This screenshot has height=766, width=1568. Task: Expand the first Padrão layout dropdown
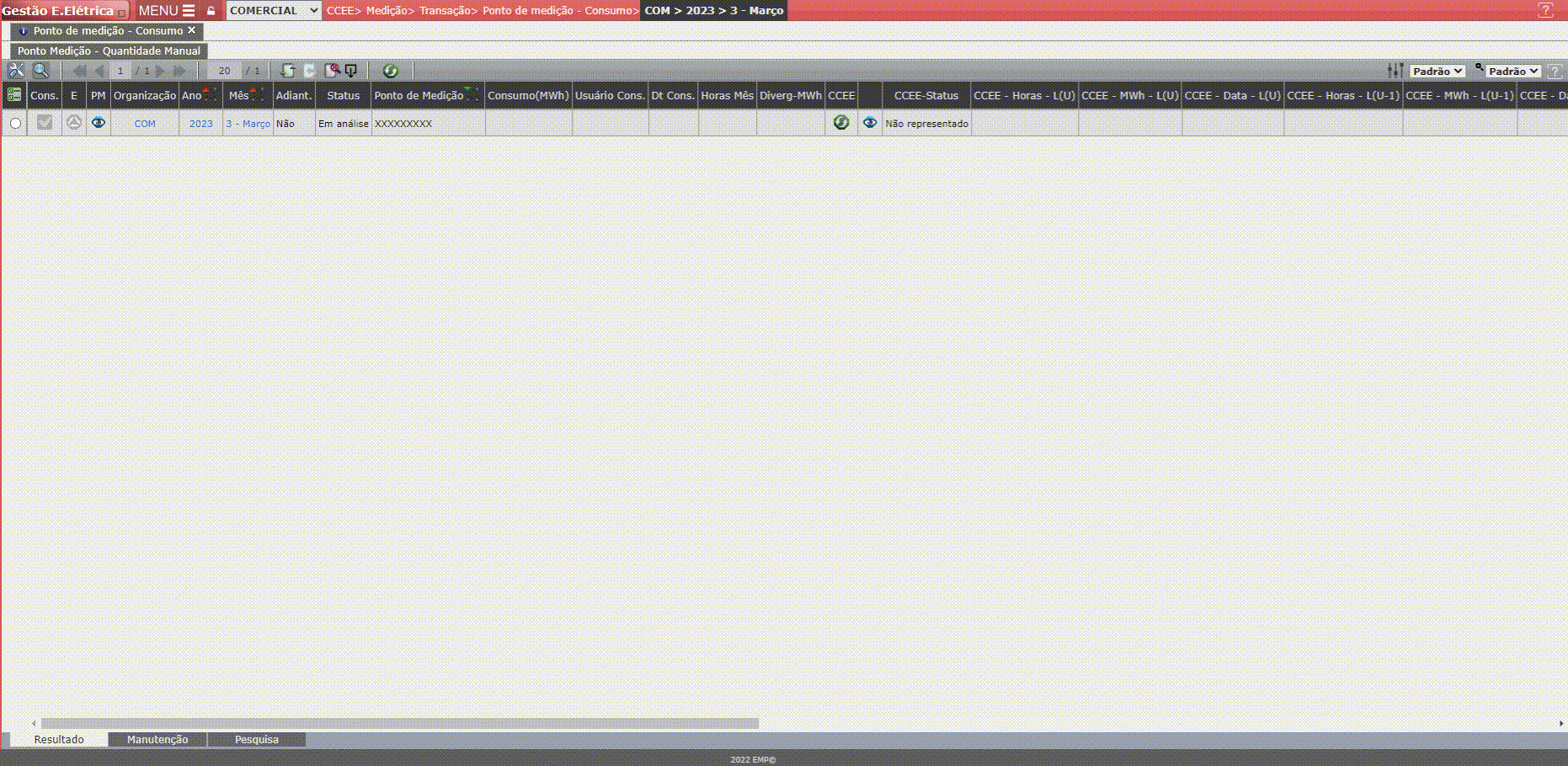coord(1437,72)
